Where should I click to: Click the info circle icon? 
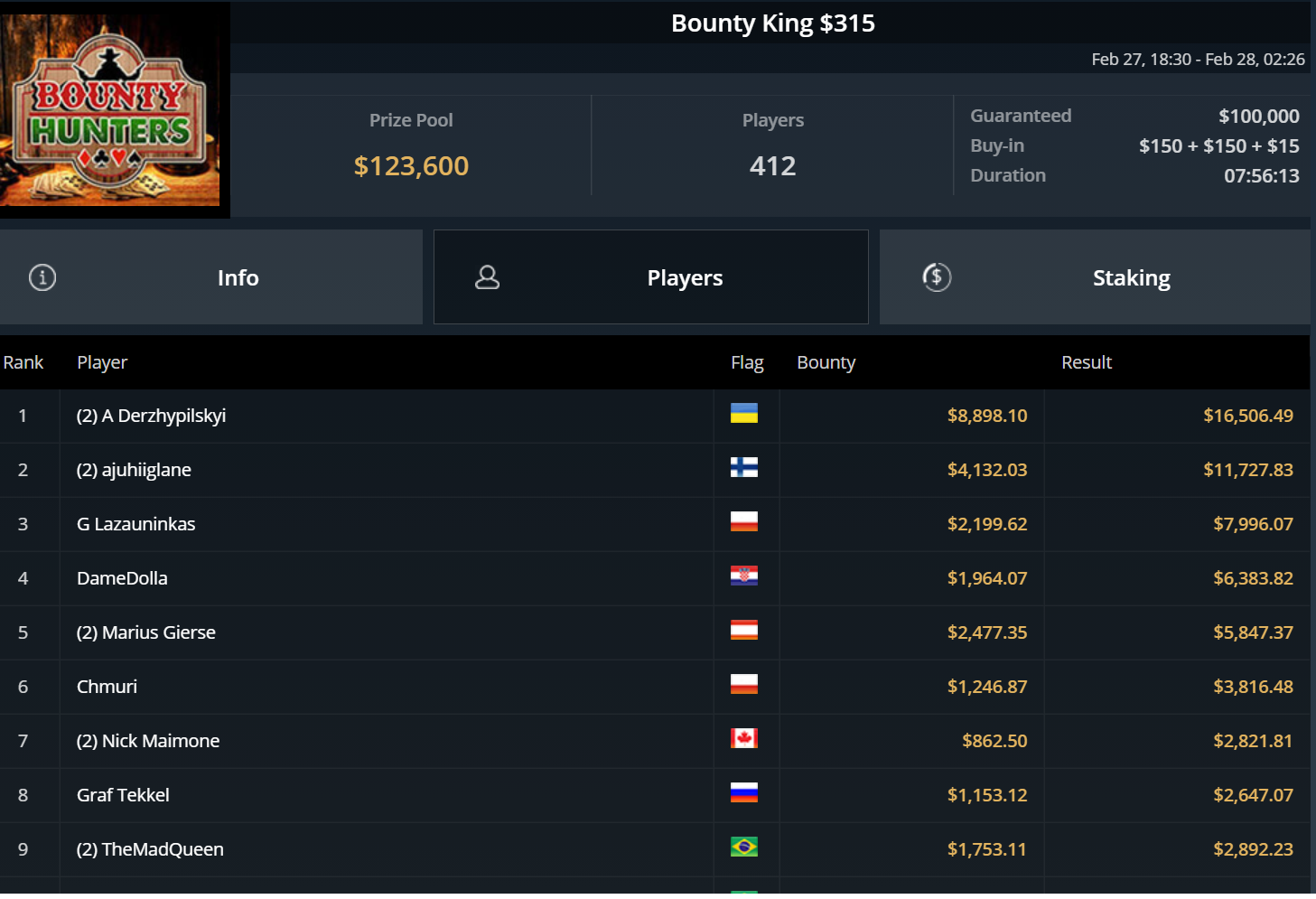pyautogui.click(x=42, y=277)
